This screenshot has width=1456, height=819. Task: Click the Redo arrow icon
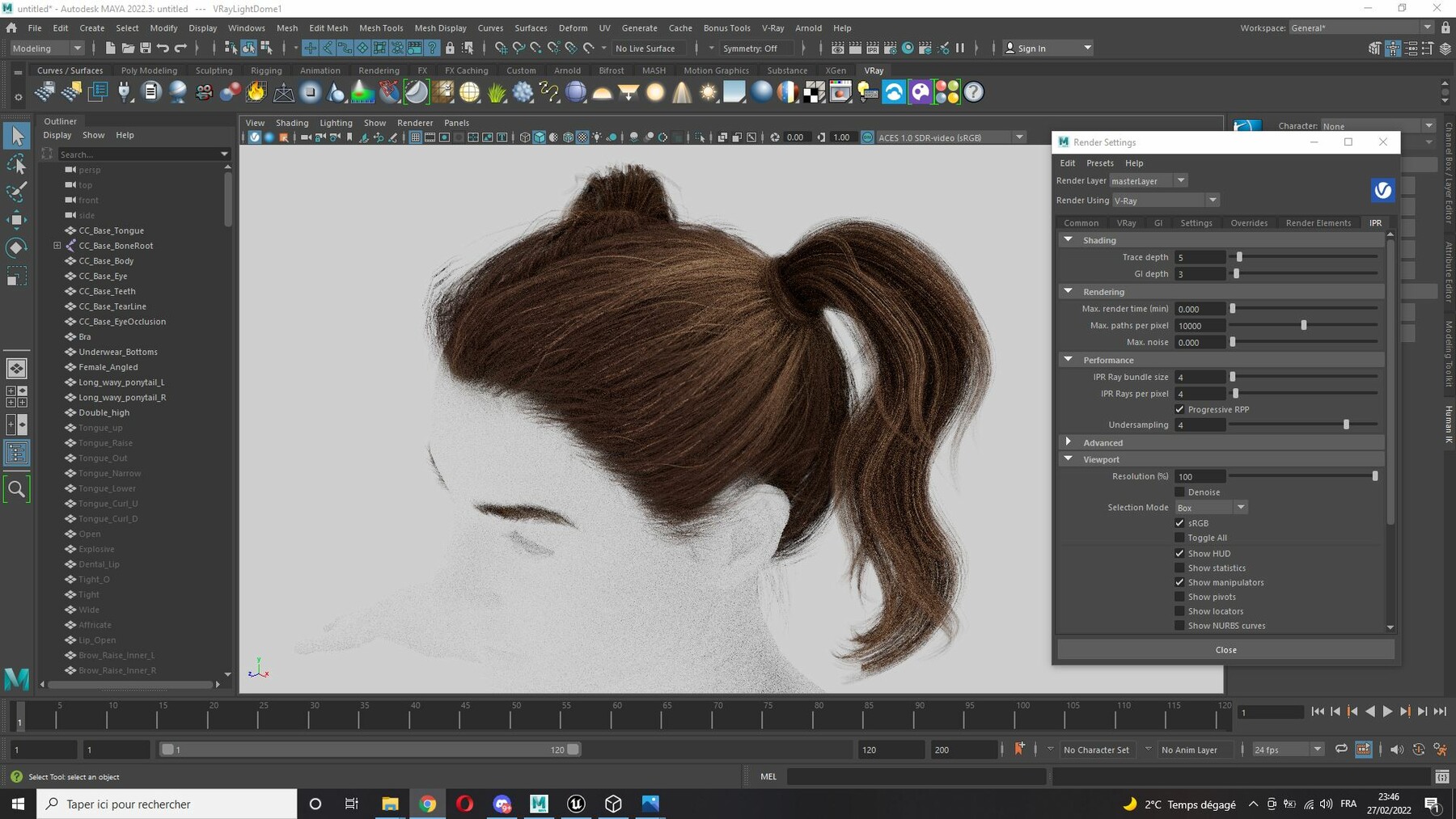180,49
